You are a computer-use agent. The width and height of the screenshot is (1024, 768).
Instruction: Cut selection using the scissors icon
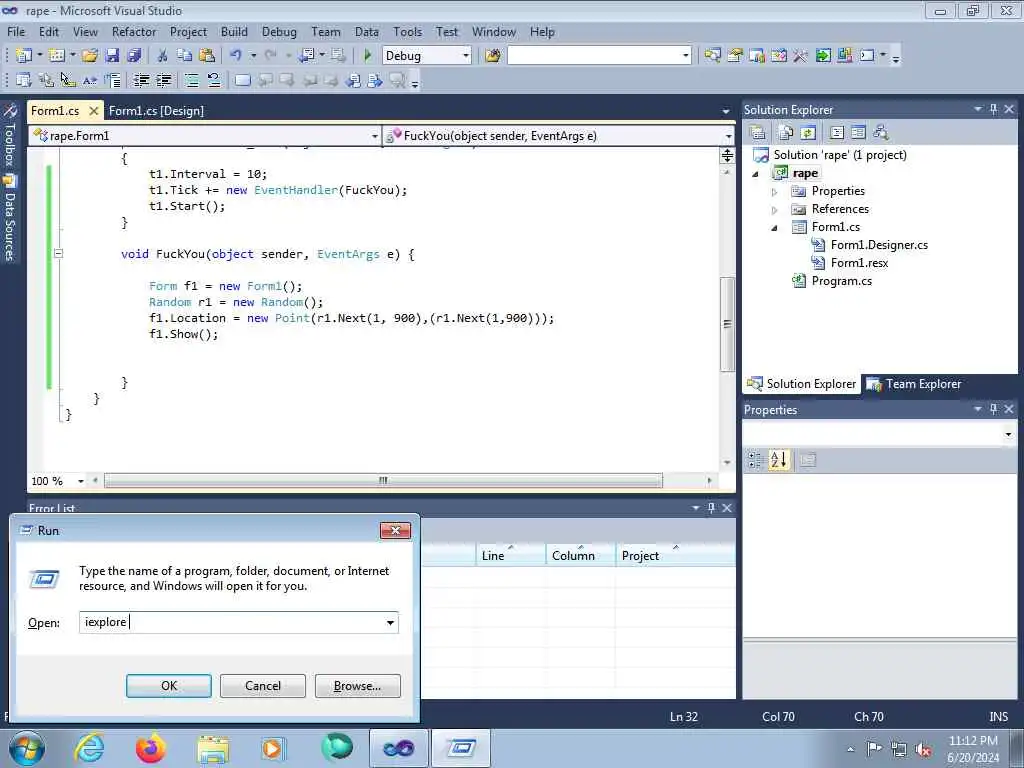tap(163, 56)
